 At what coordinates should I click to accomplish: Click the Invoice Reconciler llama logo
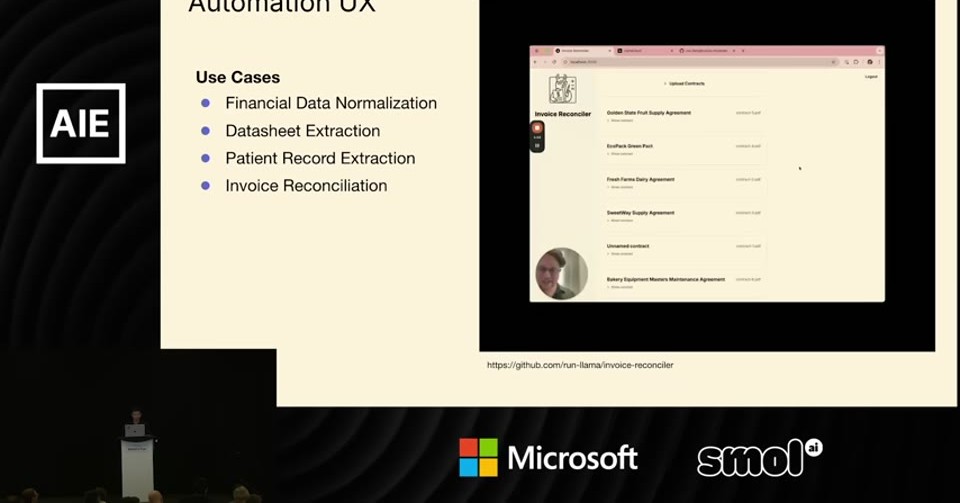point(562,89)
